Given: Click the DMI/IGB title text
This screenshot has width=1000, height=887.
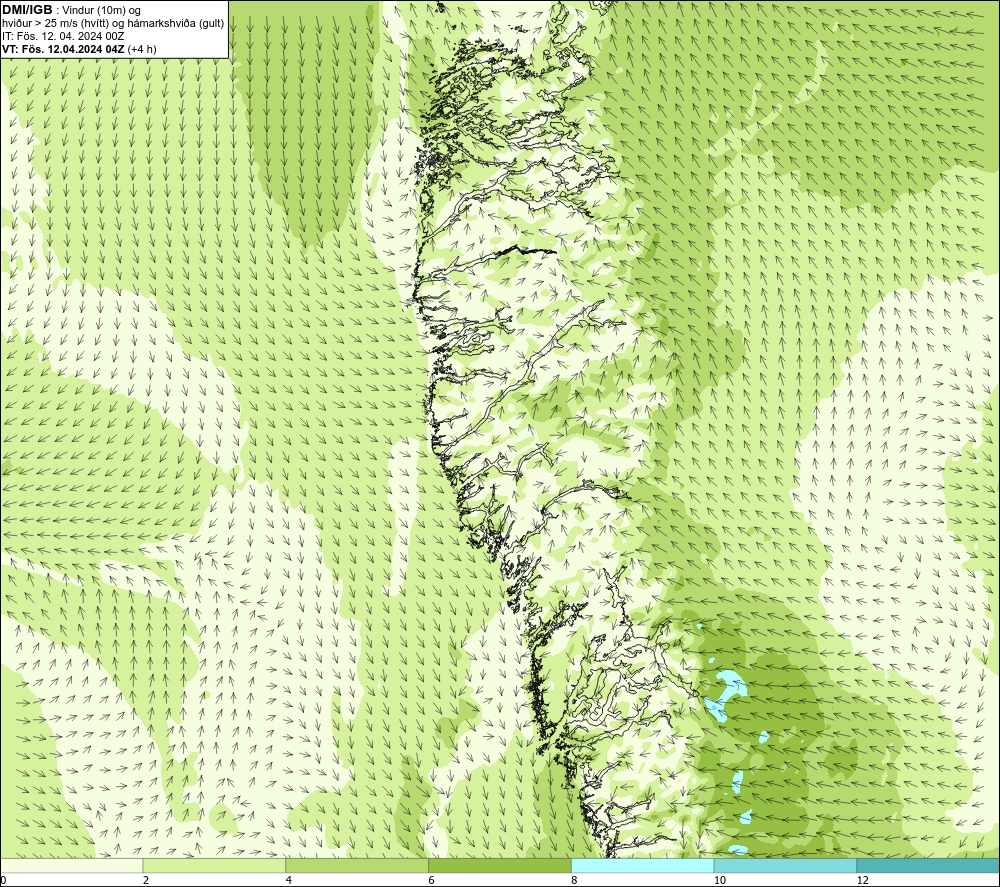Looking at the screenshot, I should 27,10.
